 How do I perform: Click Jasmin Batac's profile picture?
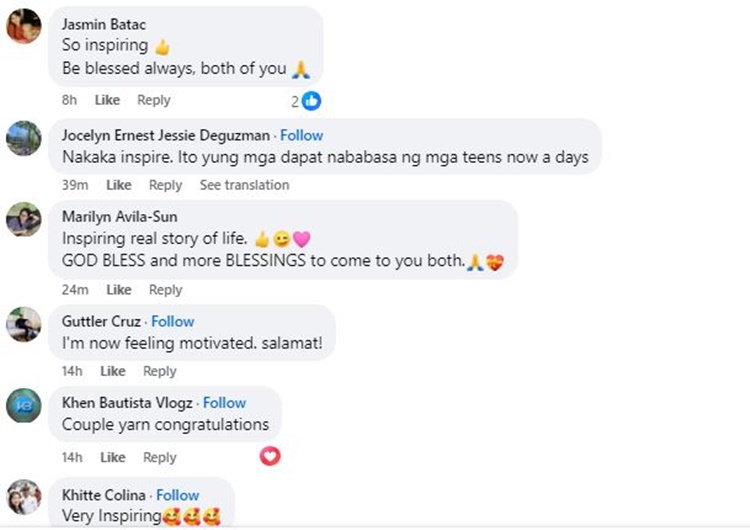(24, 26)
